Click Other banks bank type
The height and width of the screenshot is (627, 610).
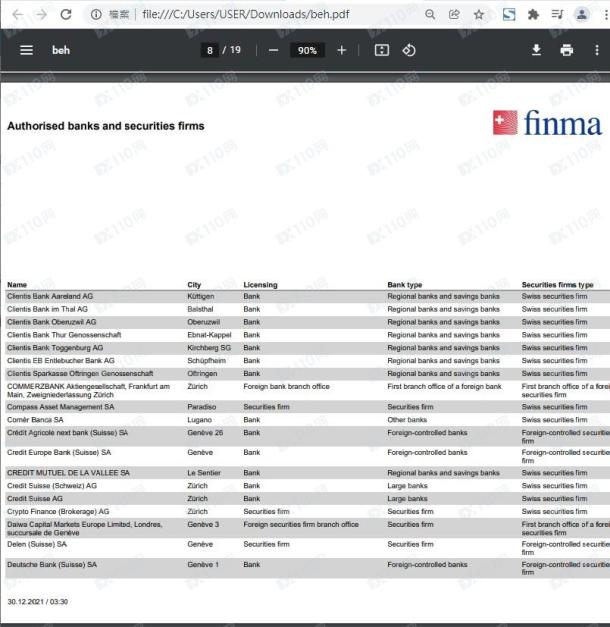407,419
